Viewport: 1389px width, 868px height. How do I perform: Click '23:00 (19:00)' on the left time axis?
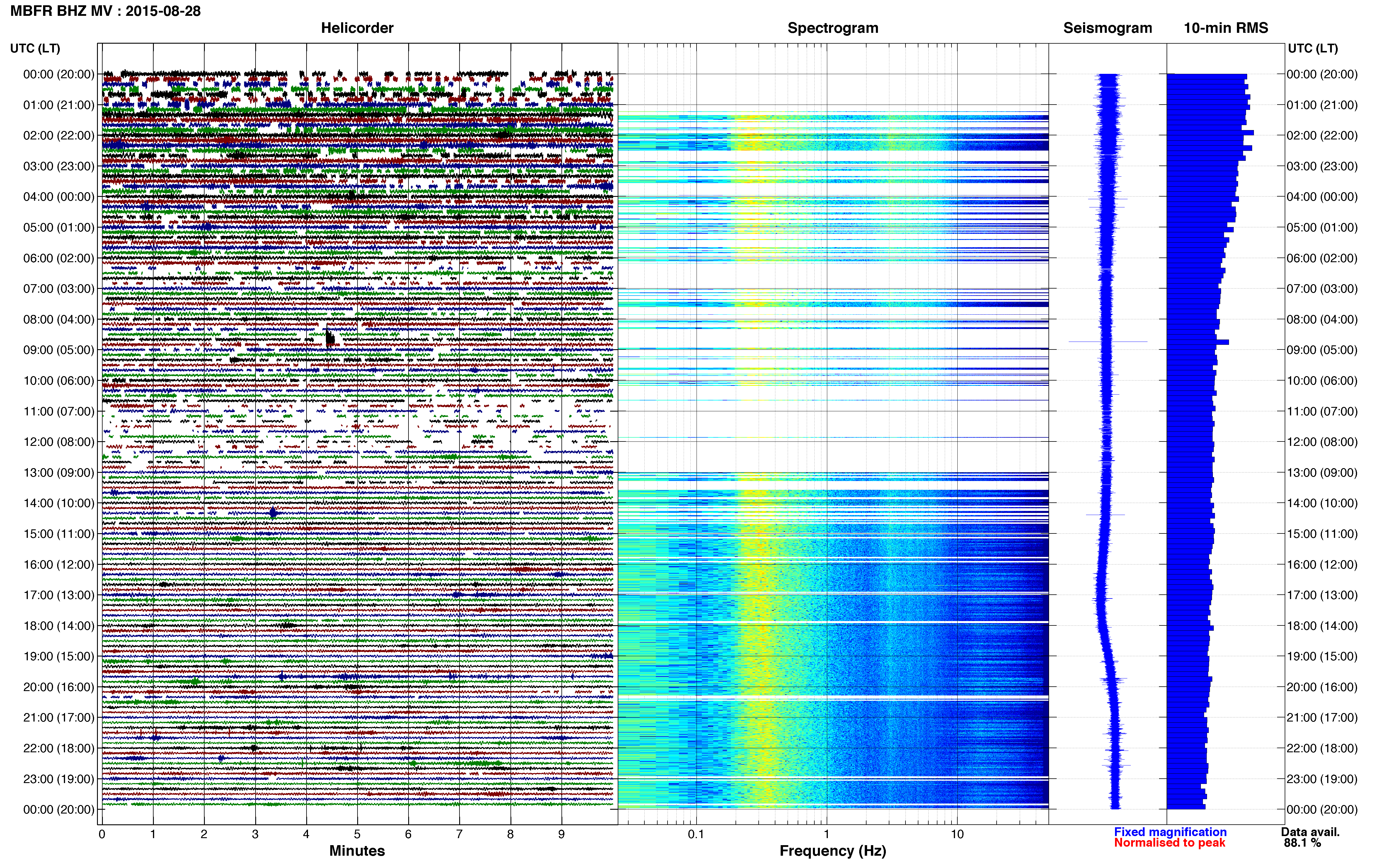(59, 779)
